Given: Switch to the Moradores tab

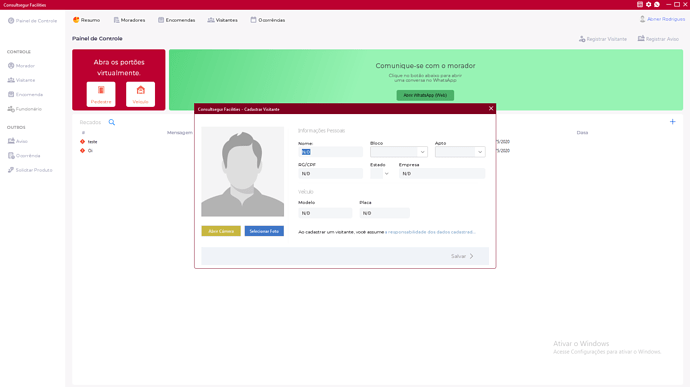Looking at the screenshot, I should click(129, 20).
